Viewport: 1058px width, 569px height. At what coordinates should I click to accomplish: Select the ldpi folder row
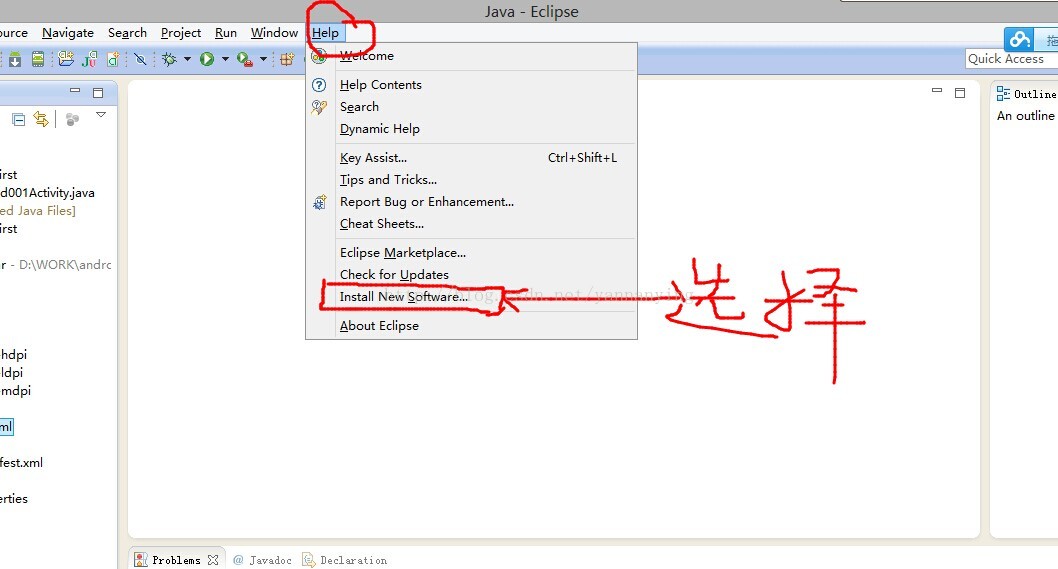[x=11, y=373]
